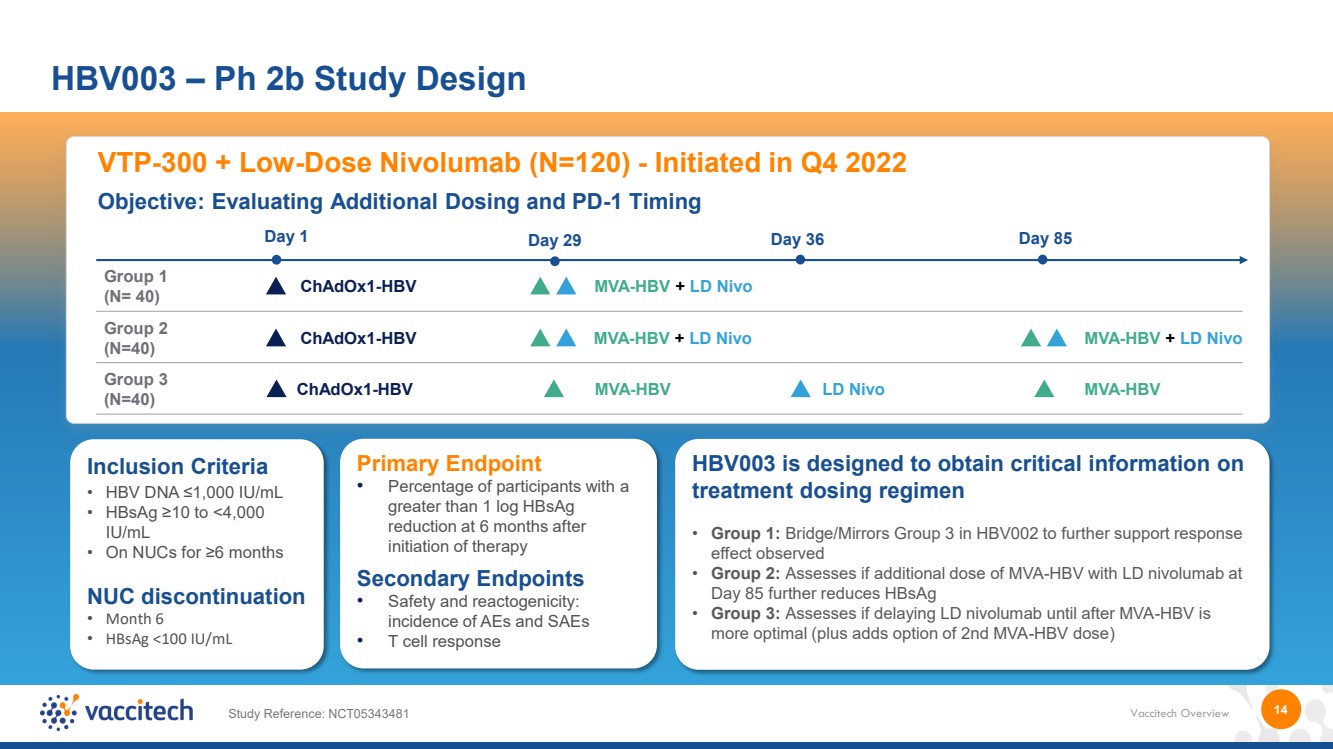Click Group 3 blue LD Nivo triangle

(x=800, y=389)
